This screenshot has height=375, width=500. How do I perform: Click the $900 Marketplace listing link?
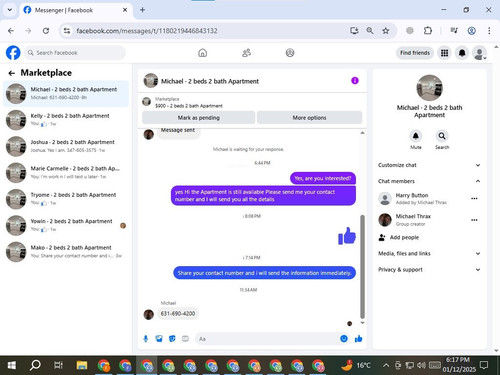(189, 106)
